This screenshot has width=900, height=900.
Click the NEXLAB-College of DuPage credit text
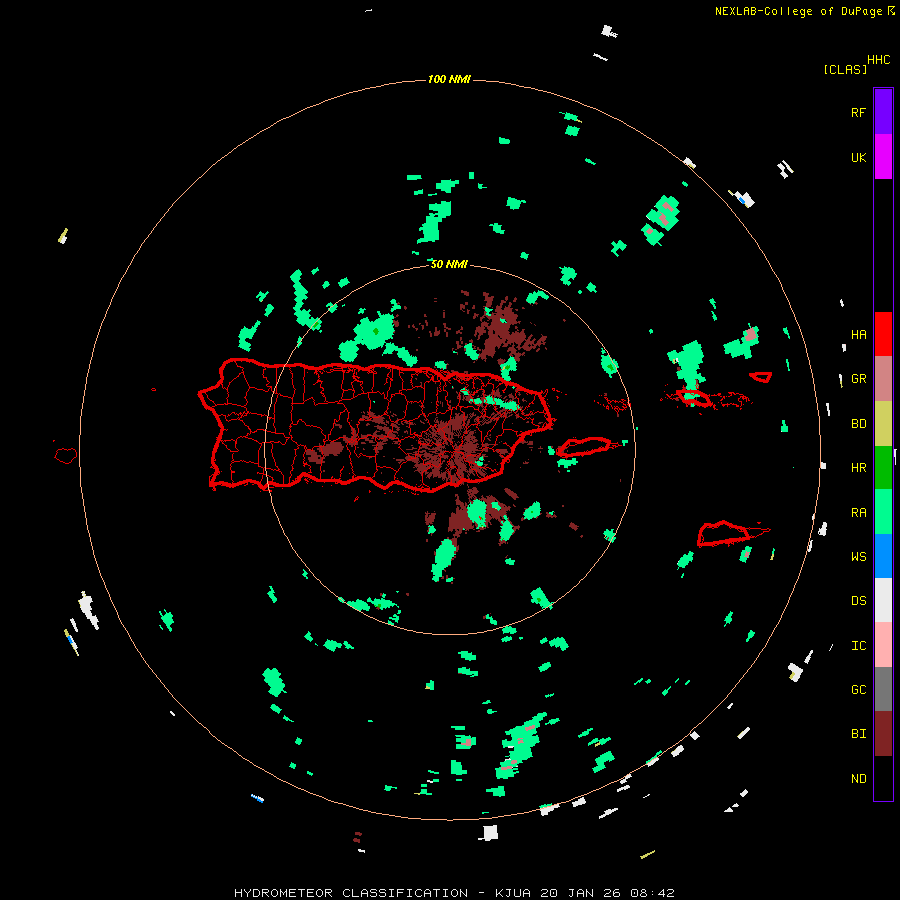pos(798,11)
